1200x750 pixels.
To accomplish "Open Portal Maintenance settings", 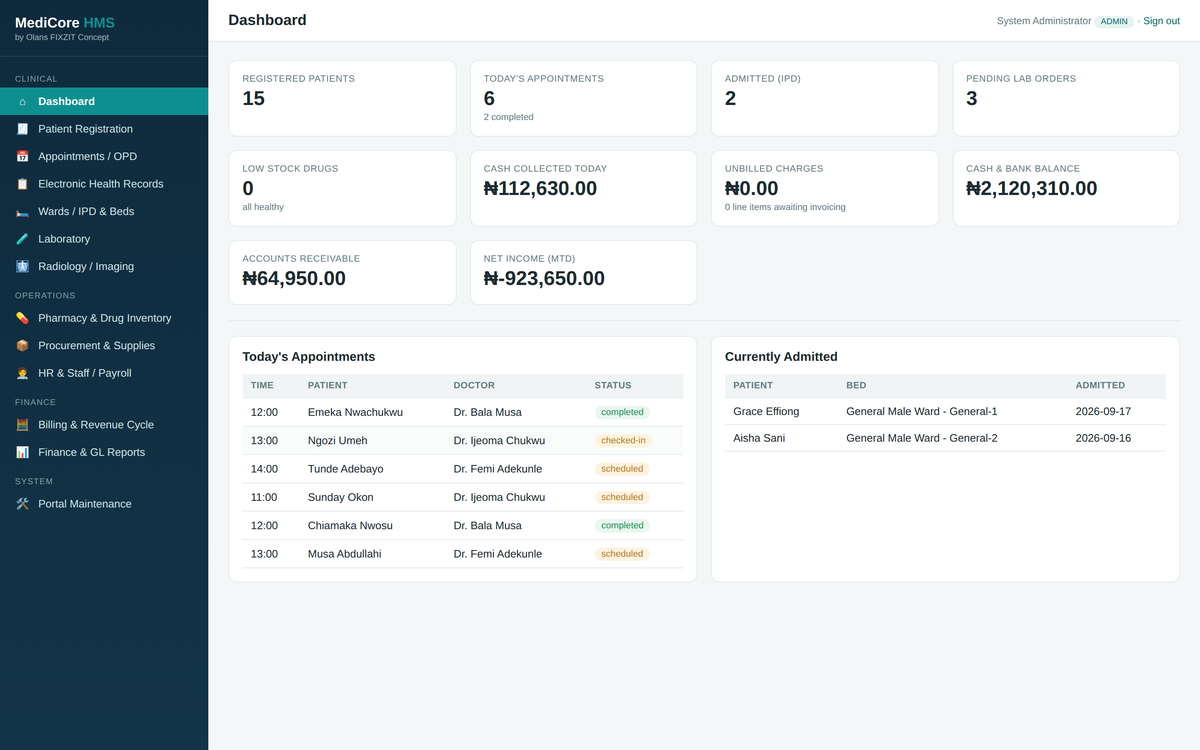I will point(104,504).
